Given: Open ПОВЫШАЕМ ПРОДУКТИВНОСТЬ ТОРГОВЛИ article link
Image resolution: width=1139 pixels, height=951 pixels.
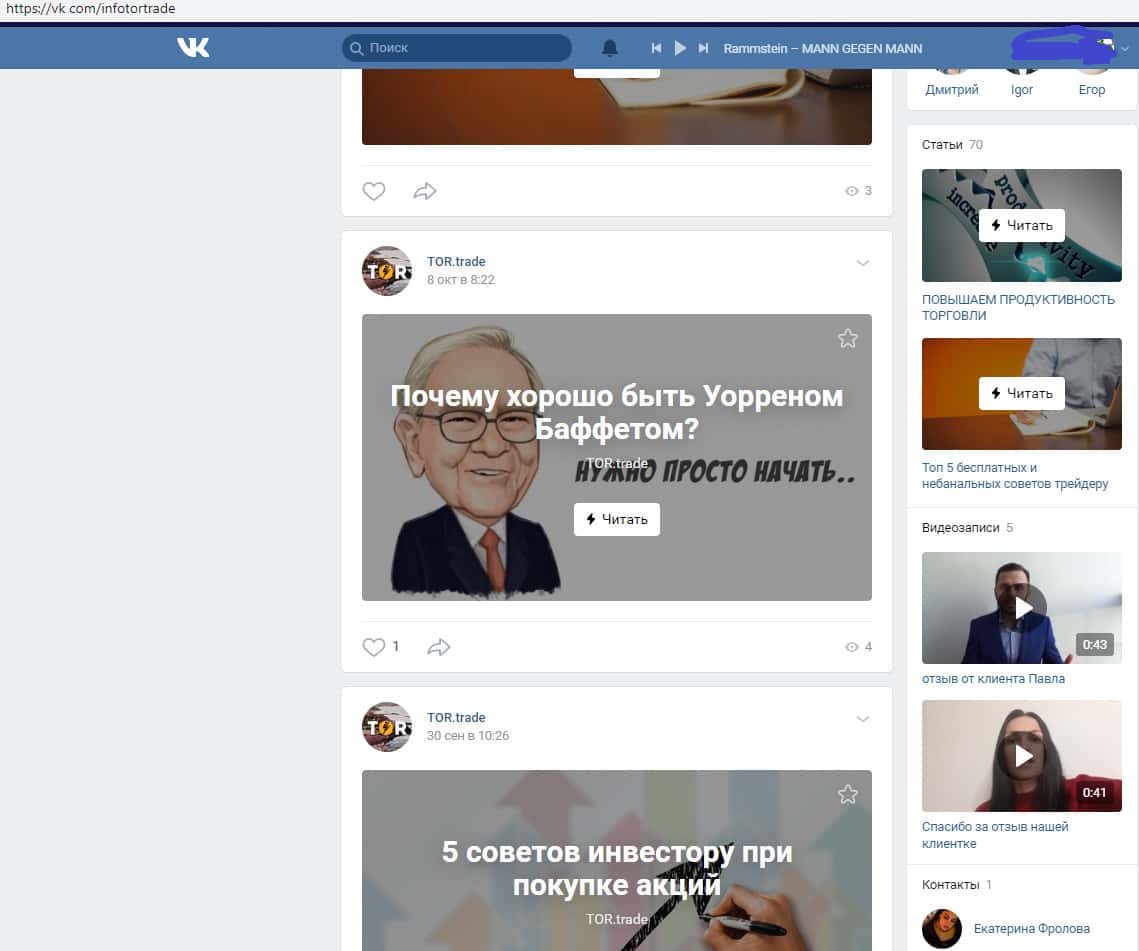Looking at the screenshot, I should click(x=1018, y=307).
